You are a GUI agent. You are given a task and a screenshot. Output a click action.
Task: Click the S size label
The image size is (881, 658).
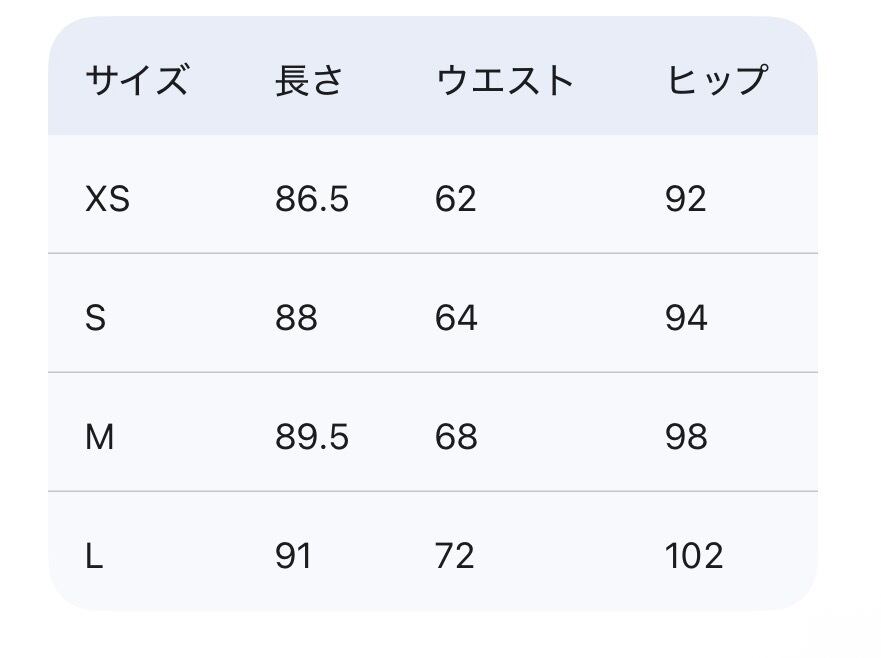click(x=96, y=319)
